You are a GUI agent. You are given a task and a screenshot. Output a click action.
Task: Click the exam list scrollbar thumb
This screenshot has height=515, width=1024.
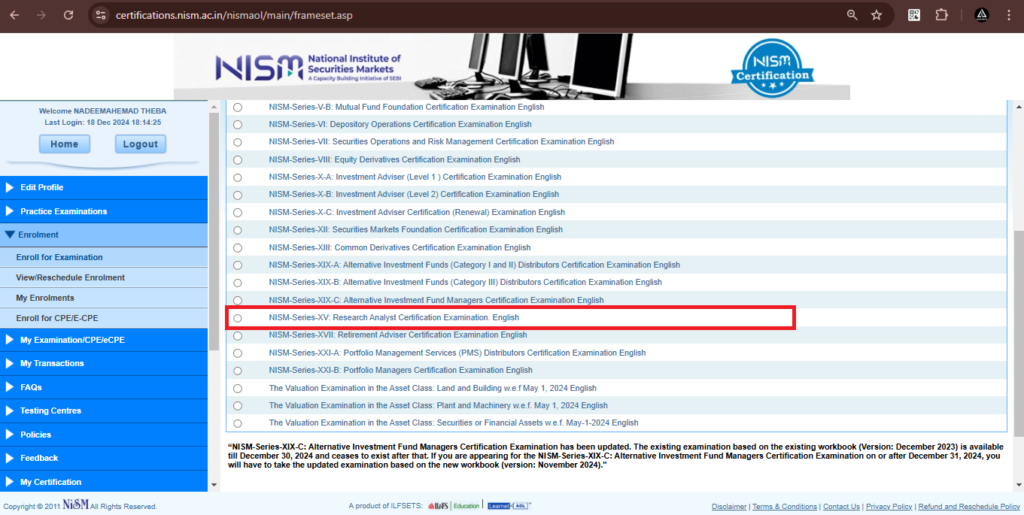(x=1019, y=334)
